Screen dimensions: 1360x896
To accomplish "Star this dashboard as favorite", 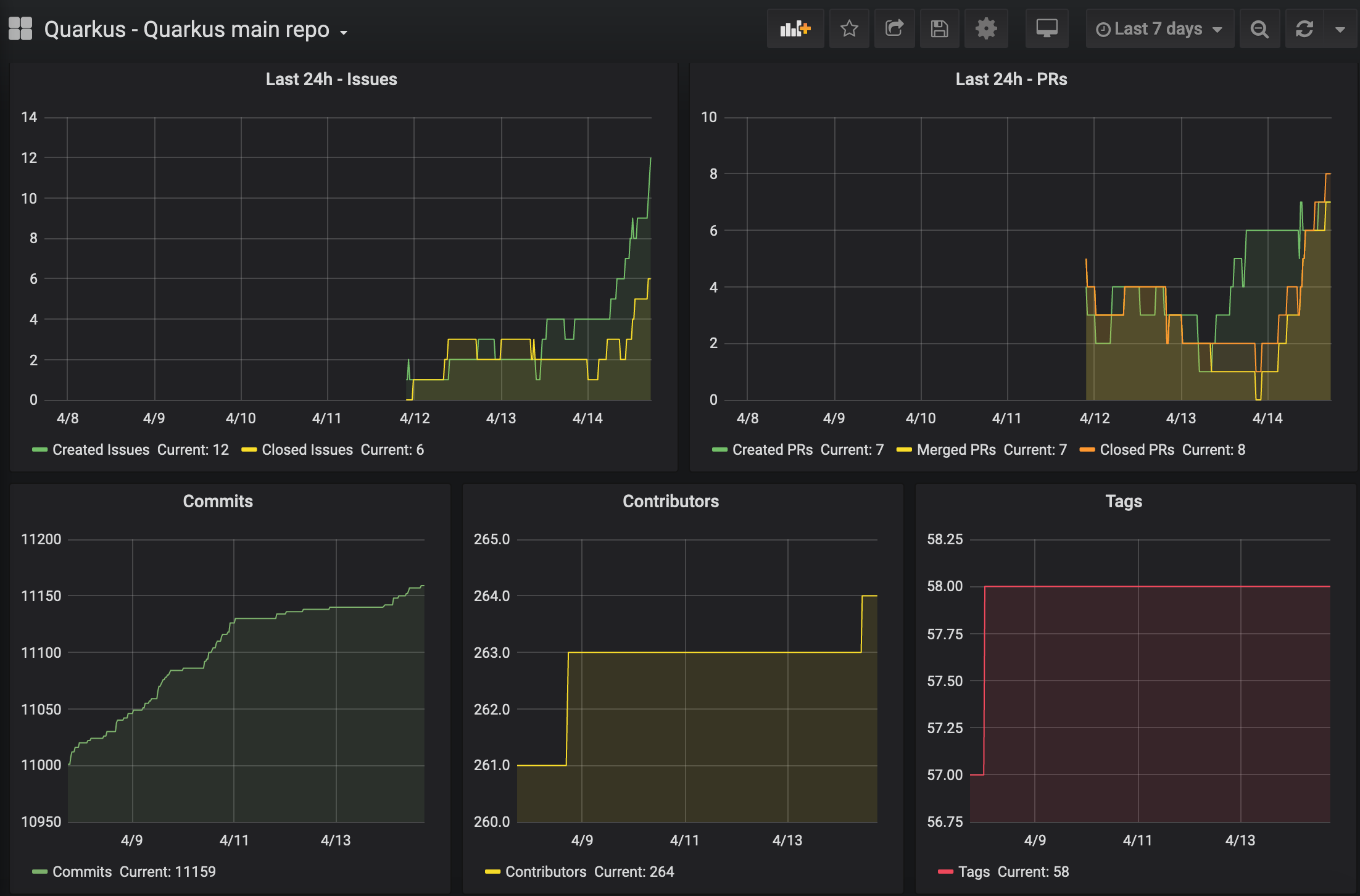I will (x=849, y=28).
